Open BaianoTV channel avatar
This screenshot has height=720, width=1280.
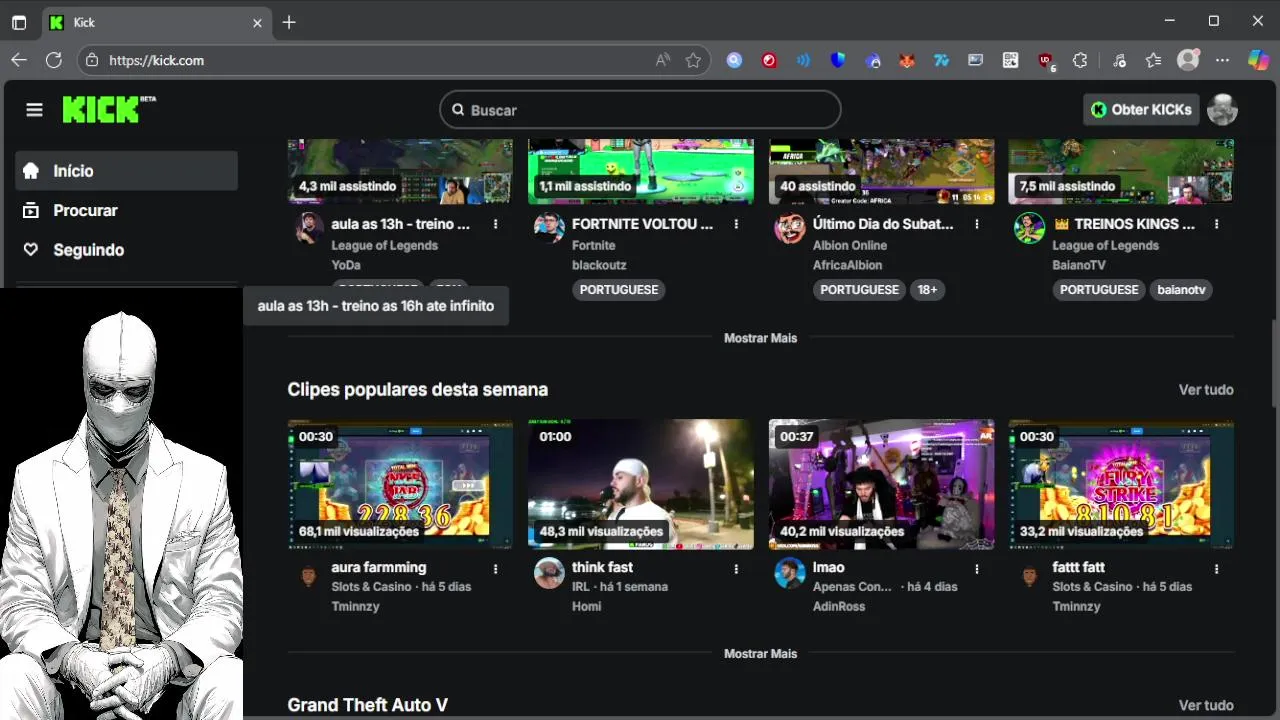coord(1030,228)
